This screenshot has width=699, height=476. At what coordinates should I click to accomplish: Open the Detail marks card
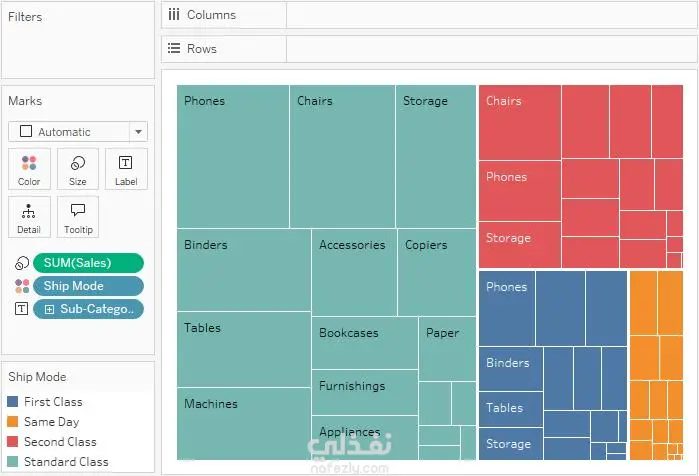coord(29,217)
